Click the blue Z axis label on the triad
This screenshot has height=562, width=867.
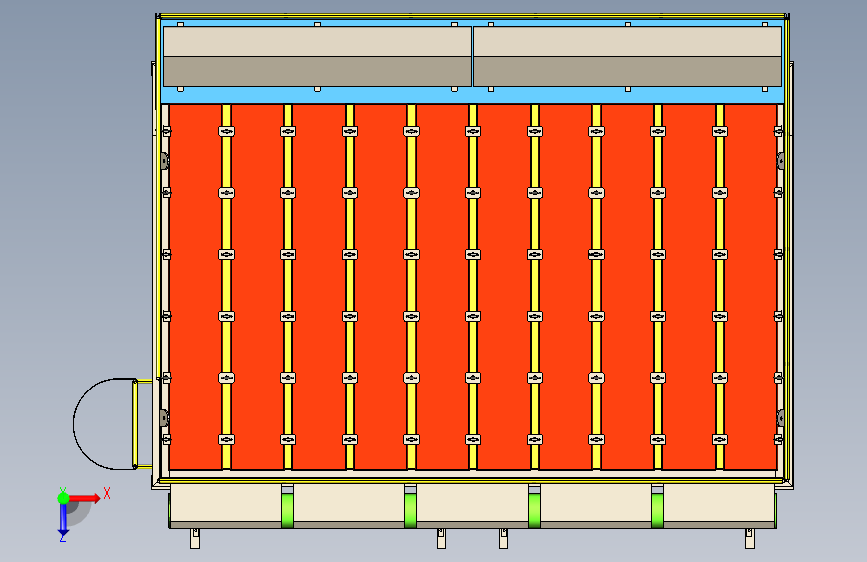tap(63, 537)
